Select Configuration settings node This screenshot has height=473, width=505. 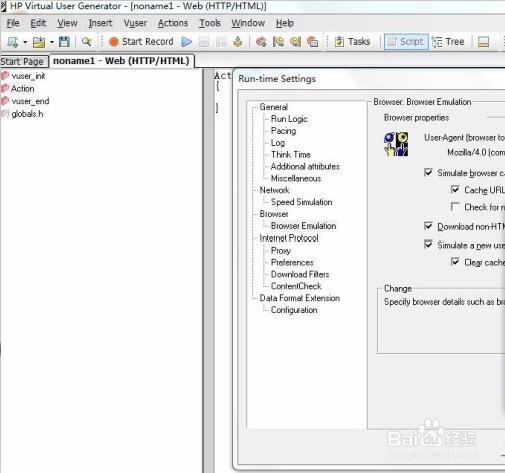(x=294, y=310)
